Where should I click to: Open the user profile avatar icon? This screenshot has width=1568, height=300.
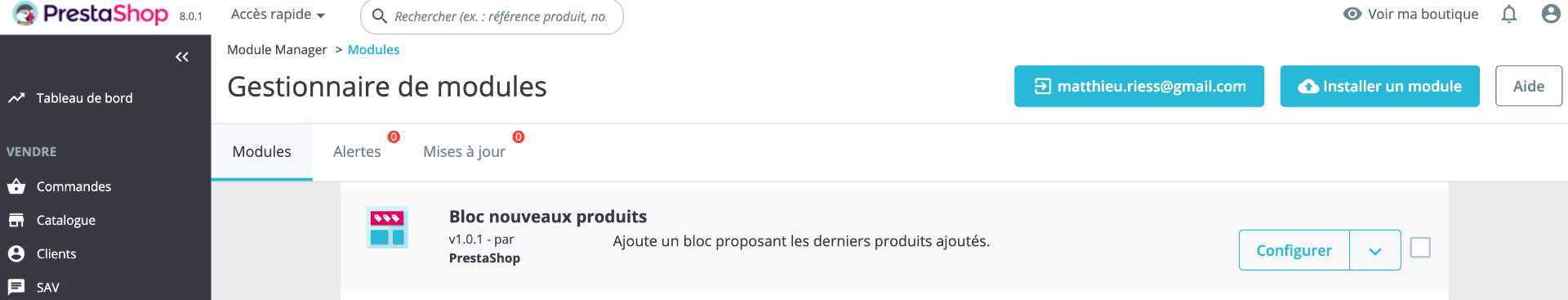point(1551,14)
